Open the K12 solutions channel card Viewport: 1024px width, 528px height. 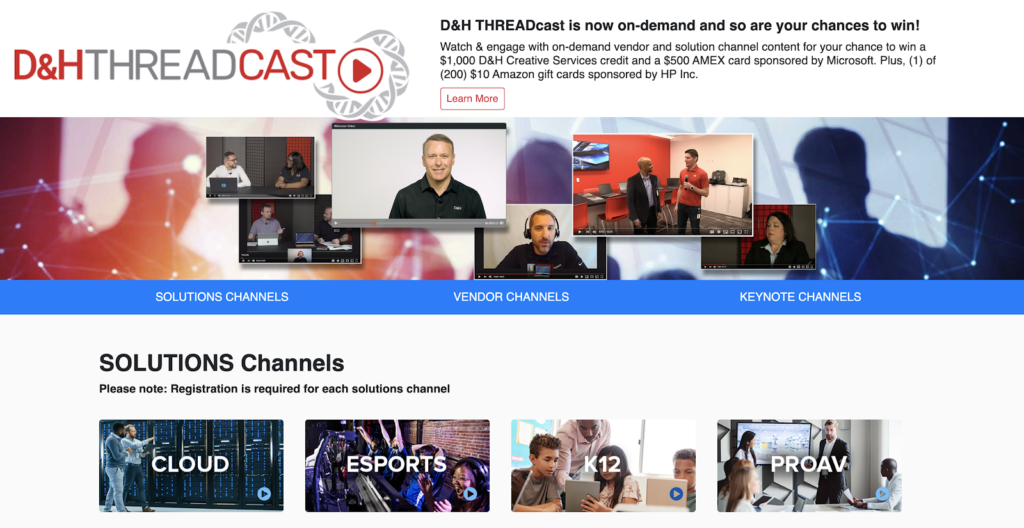(x=603, y=465)
